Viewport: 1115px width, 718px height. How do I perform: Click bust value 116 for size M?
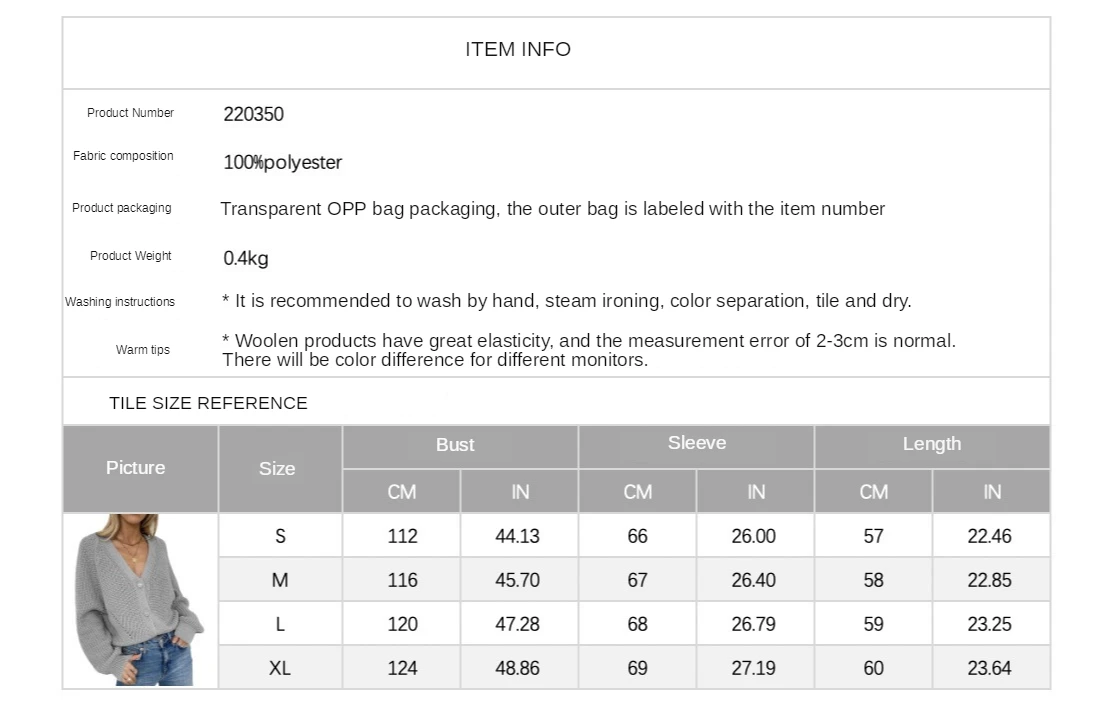(x=402, y=580)
